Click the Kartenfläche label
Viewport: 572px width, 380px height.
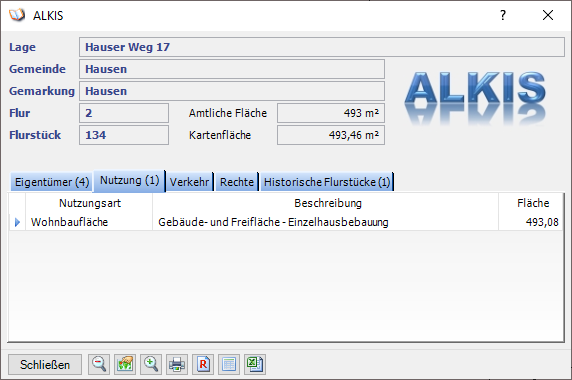pyautogui.click(x=220, y=135)
